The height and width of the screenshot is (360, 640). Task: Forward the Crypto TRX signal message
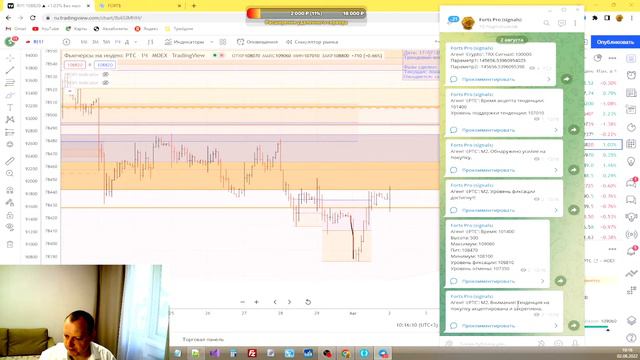click(567, 79)
